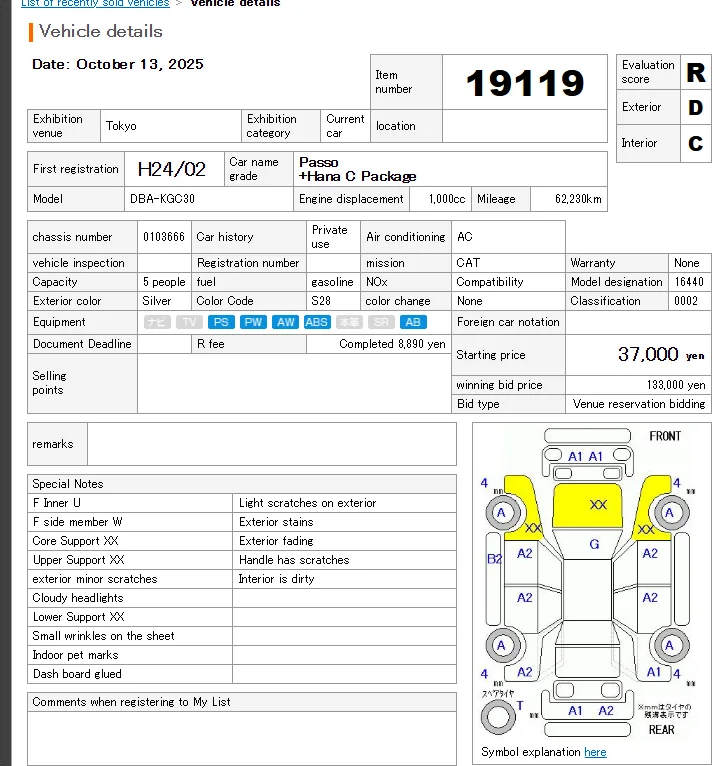Click the chassis number 0103666
The width and height of the screenshot is (715, 766).
pyautogui.click(x=164, y=237)
